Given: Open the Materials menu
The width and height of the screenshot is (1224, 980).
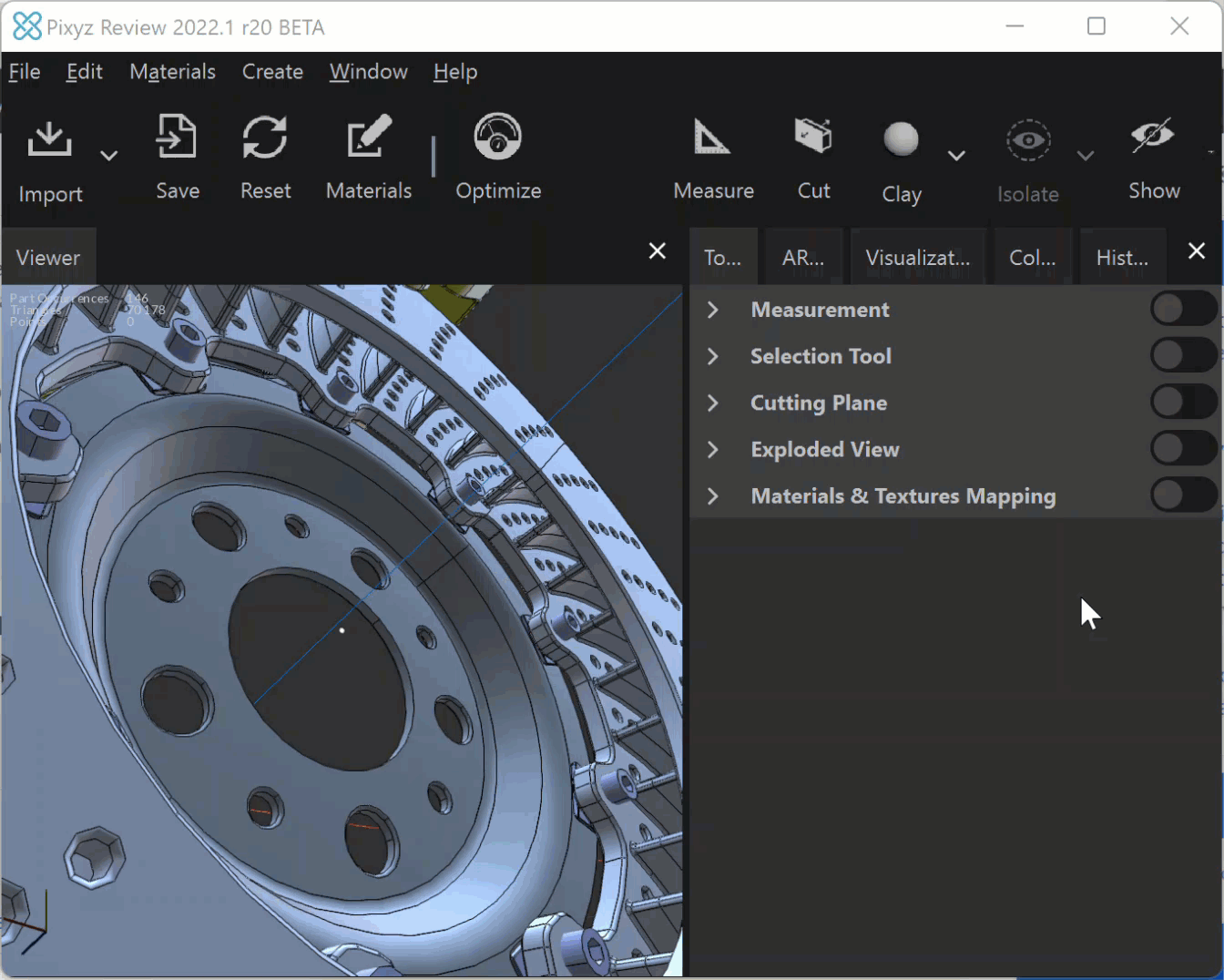Looking at the screenshot, I should 172,72.
